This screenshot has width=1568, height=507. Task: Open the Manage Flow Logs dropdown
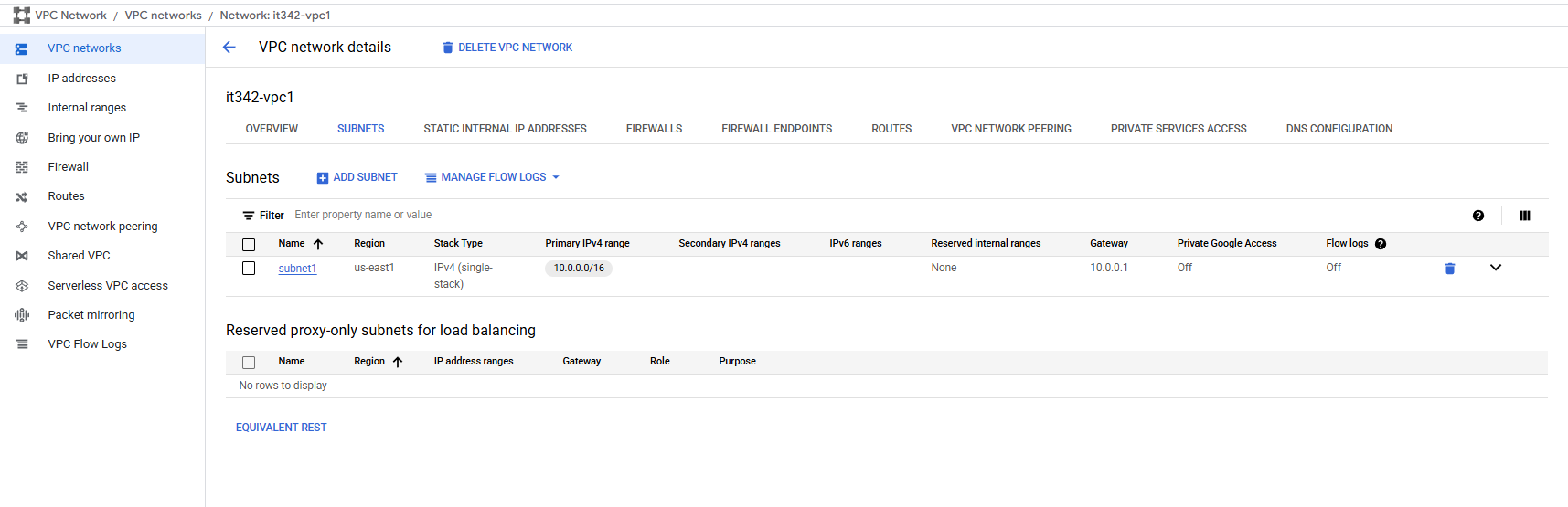pos(492,177)
